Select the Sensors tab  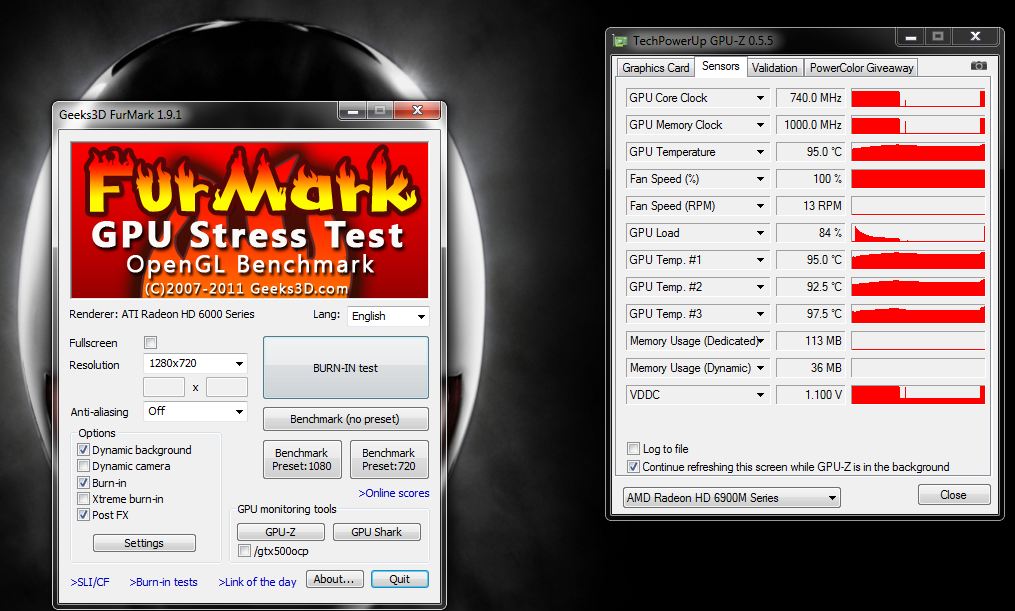[720, 66]
